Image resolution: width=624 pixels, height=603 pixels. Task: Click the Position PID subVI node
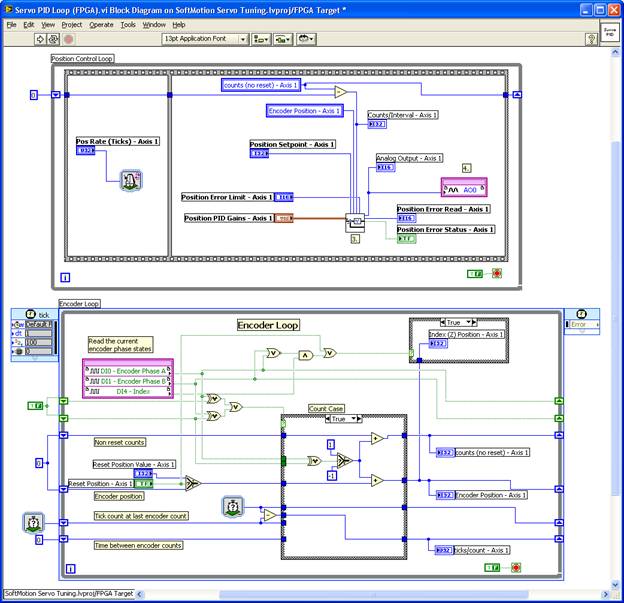pyautogui.click(x=356, y=222)
